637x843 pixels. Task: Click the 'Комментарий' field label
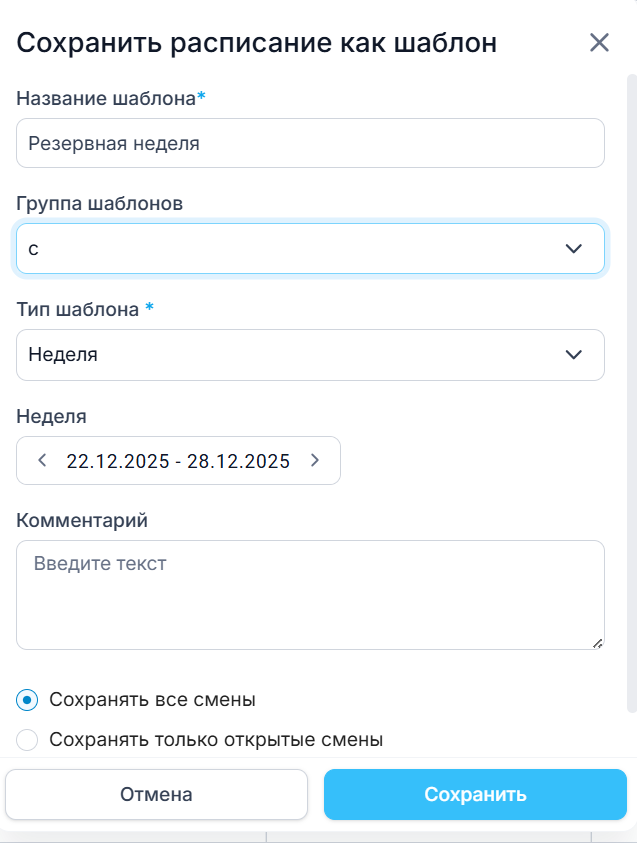tap(82, 520)
